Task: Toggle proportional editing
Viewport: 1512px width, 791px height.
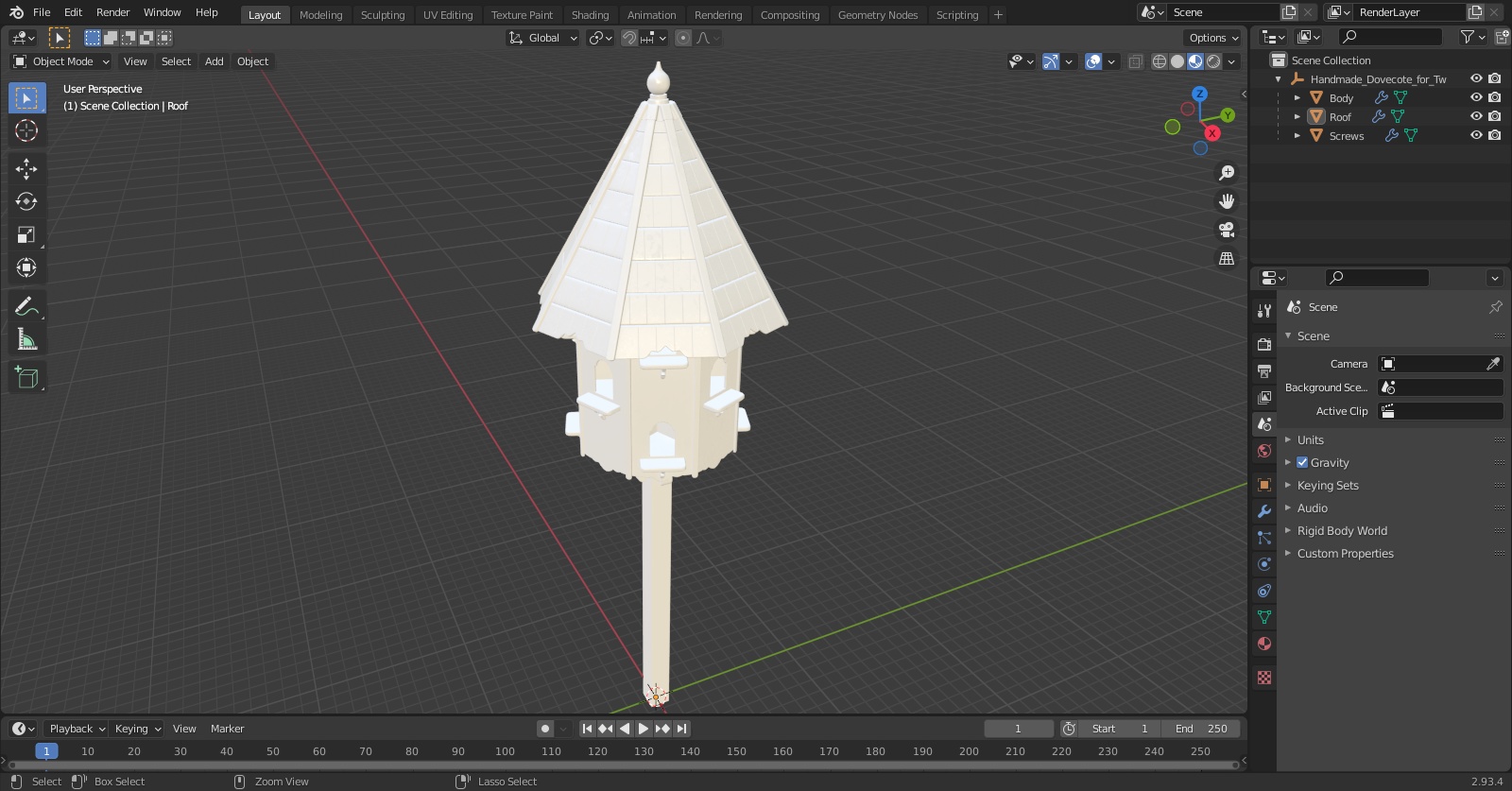Action: [x=683, y=38]
